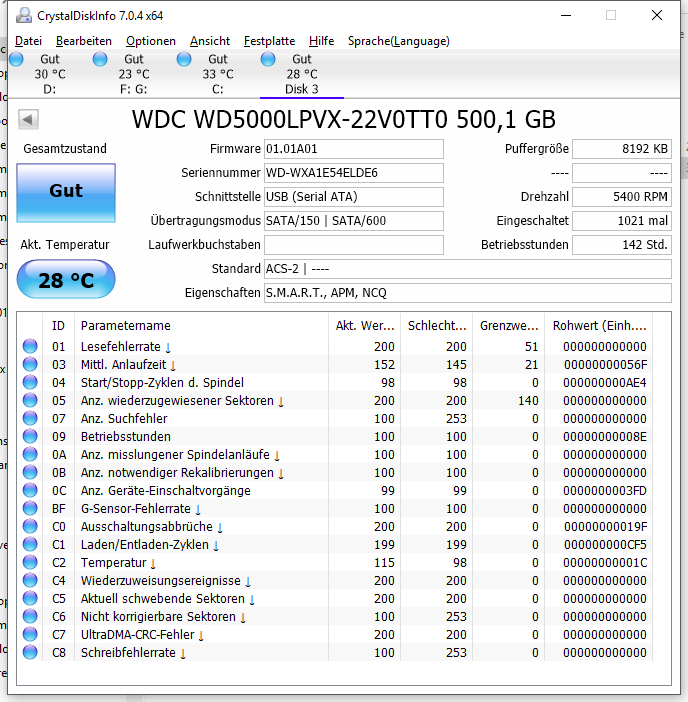The height and width of the screenshot is (702, 688).
Task: Click status orb of Temperatur C2 row
Action: (30, 562)
